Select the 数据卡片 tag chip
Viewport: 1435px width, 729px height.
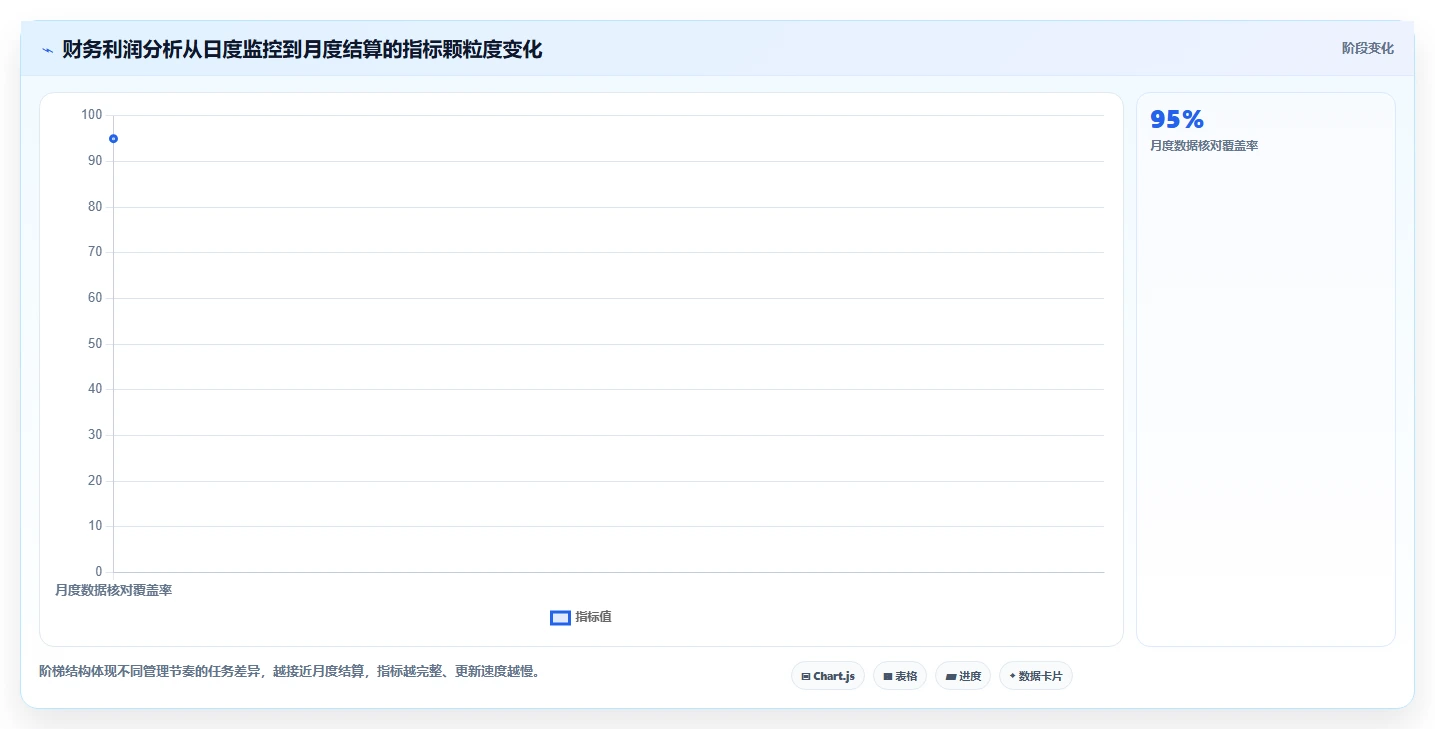[1036, 676]
